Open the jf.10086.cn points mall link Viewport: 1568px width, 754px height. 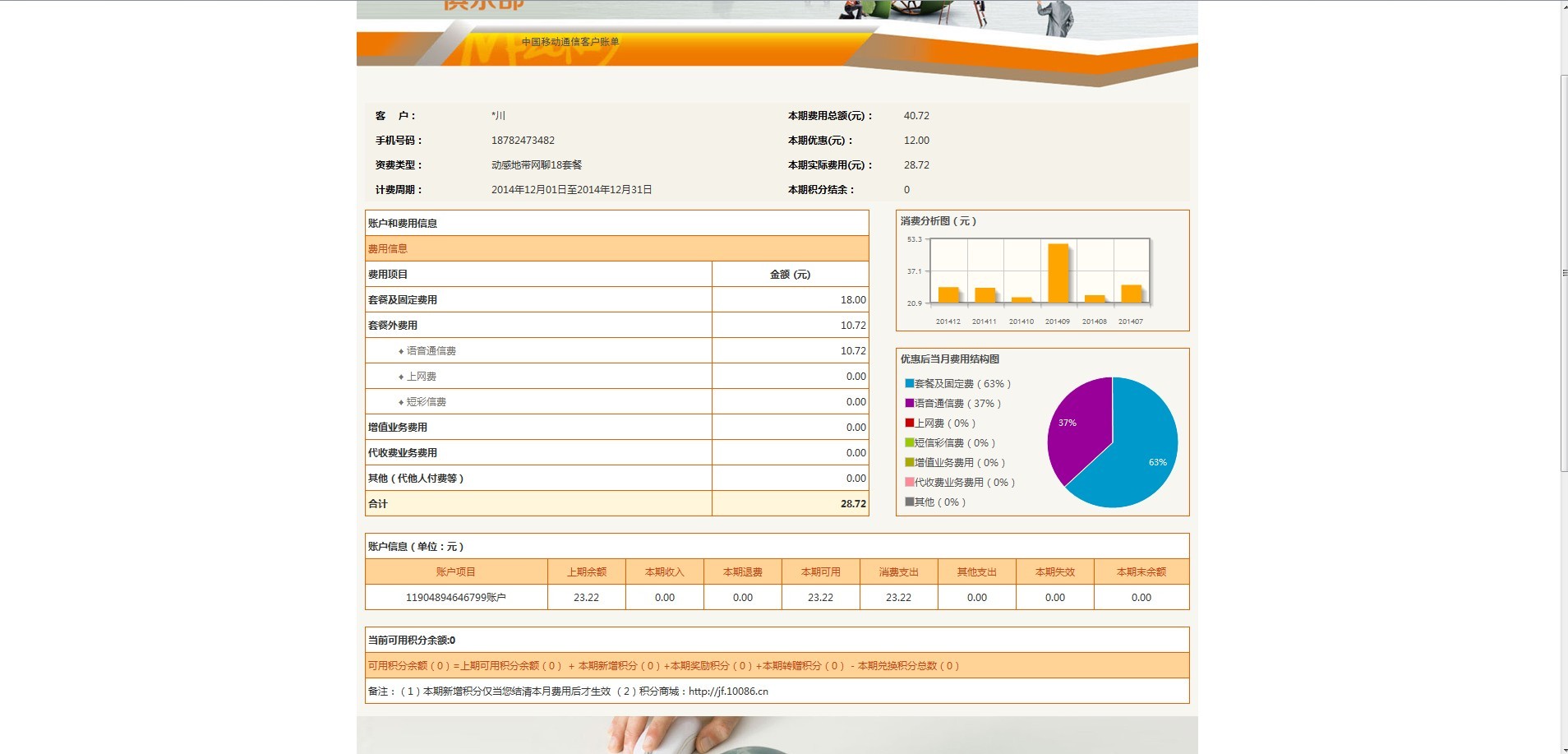tap(728, 692)
